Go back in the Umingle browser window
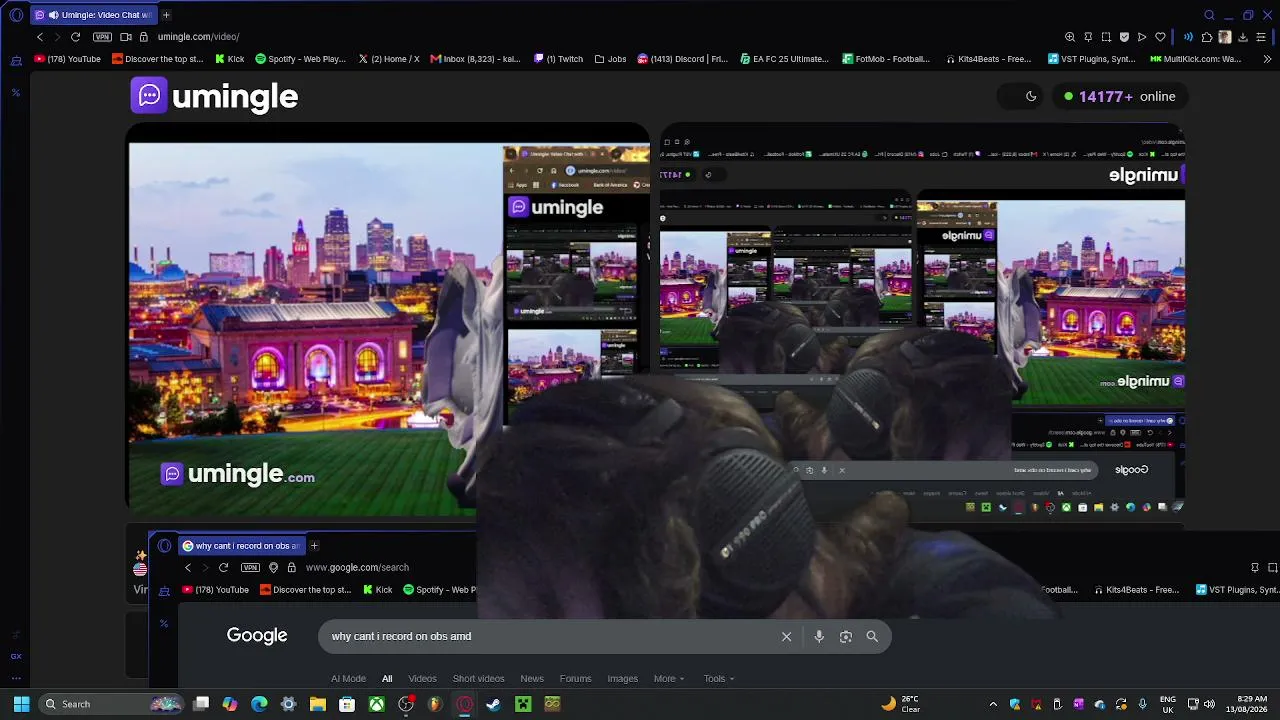This screenshot has height=720, width=1280. tap(40, 37)
